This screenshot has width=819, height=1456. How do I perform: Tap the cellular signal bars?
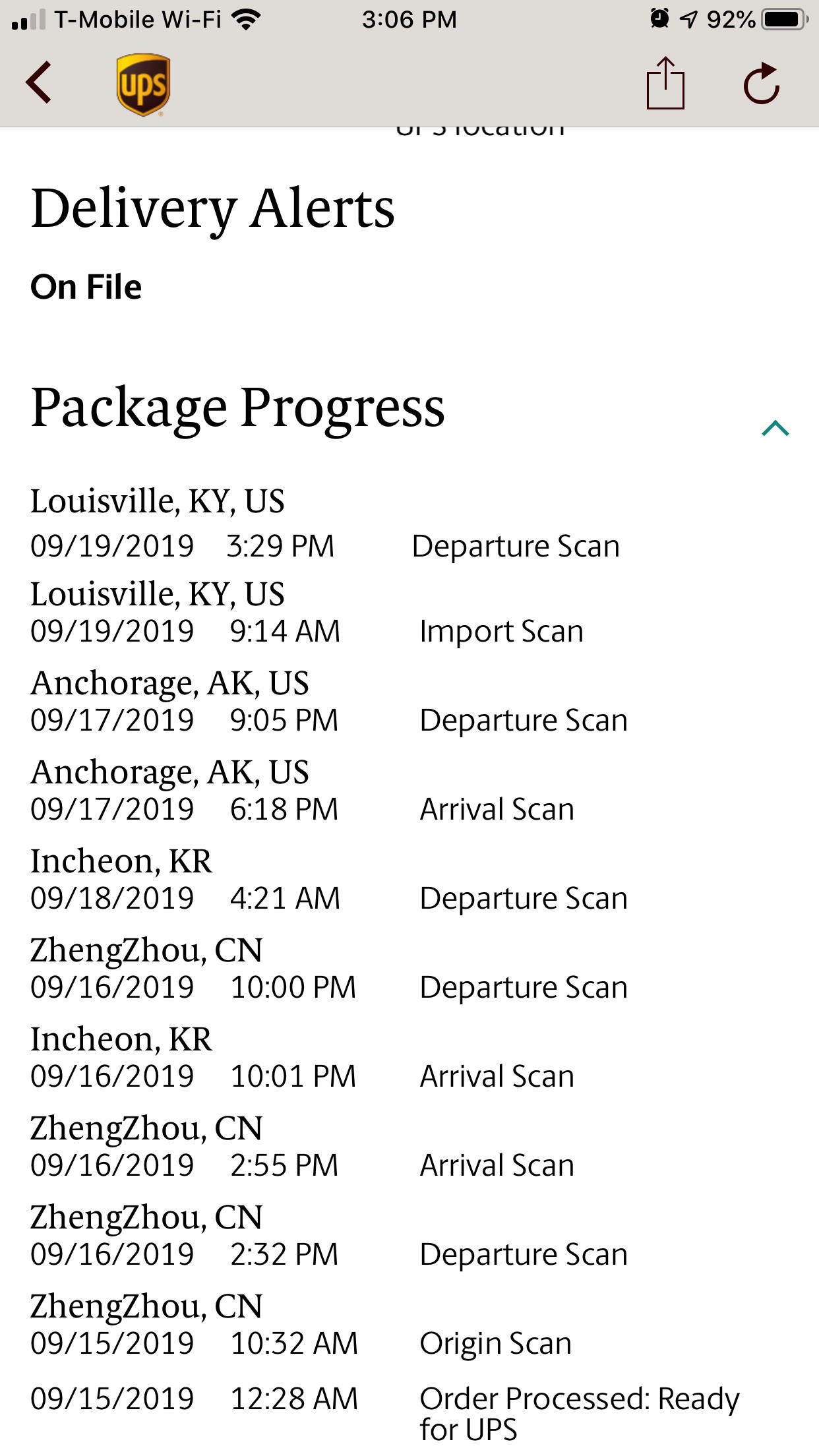coord(29,20)
